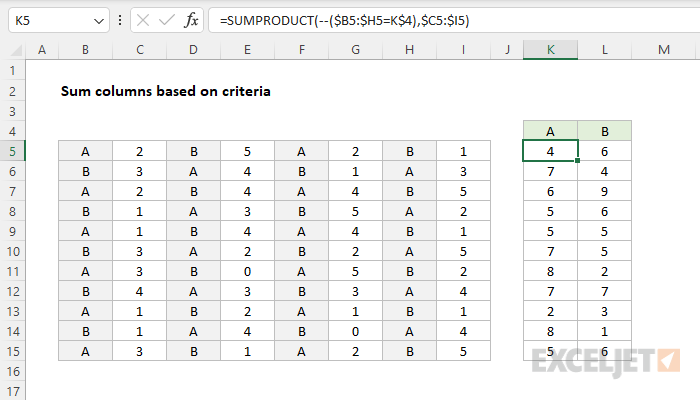Screen dimensions: 700x400
Task: Select the row 5 header
Action: (x=13, y=151)
